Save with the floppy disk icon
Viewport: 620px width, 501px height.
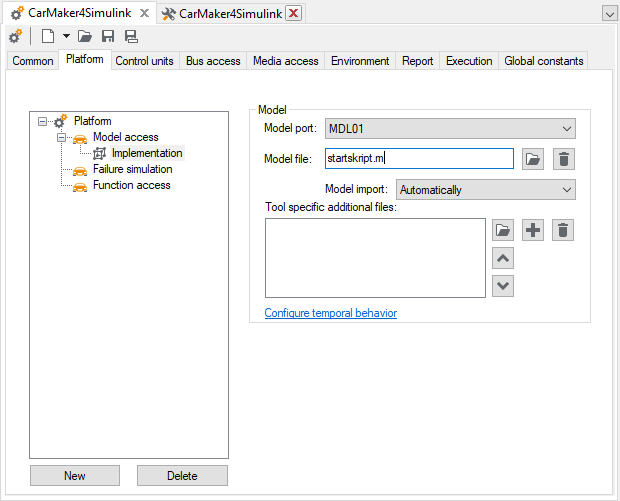108,36
